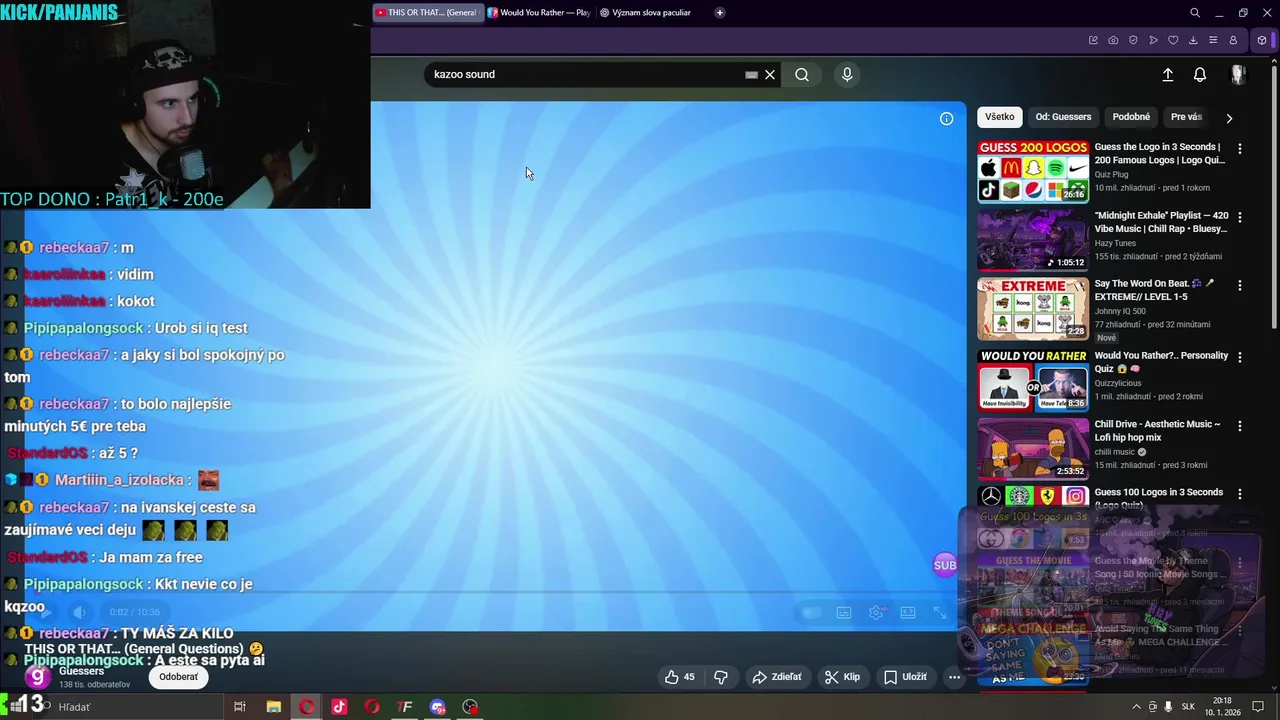Open options for Chill Drive Aesthetic Music
Image resolution: width=1280 pixels, height=720 pixels.
click(x=1240, y=426)
